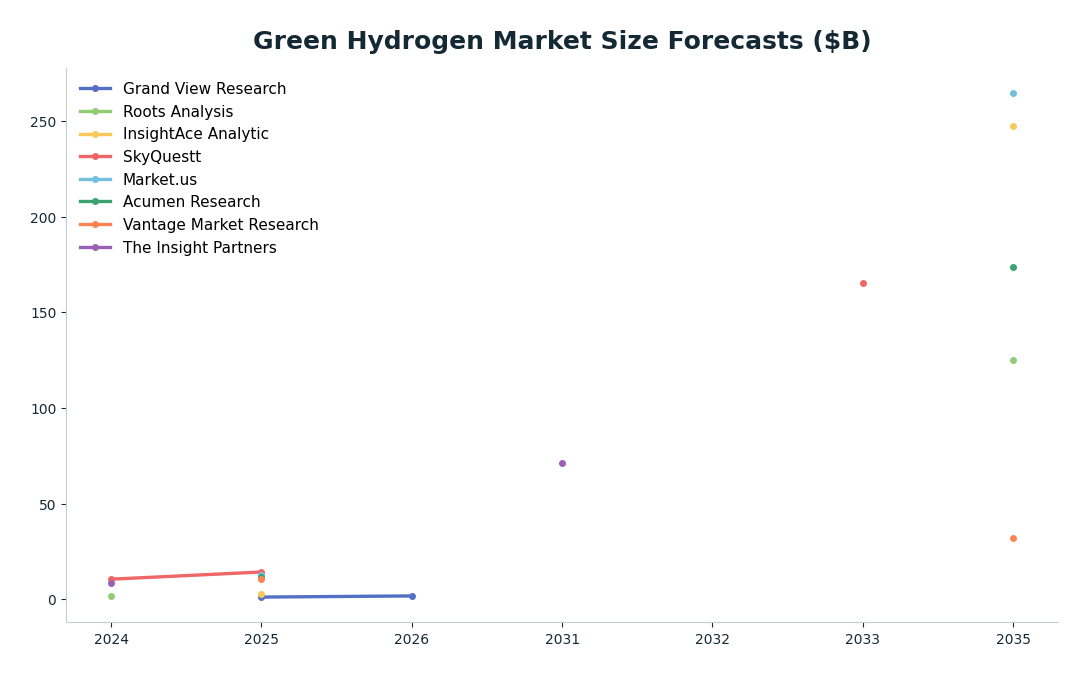This screenshot has width=1088, height=676.
Task: Click the 0 y-axis label
Action: pyautogui.click(x=53, y=600)
